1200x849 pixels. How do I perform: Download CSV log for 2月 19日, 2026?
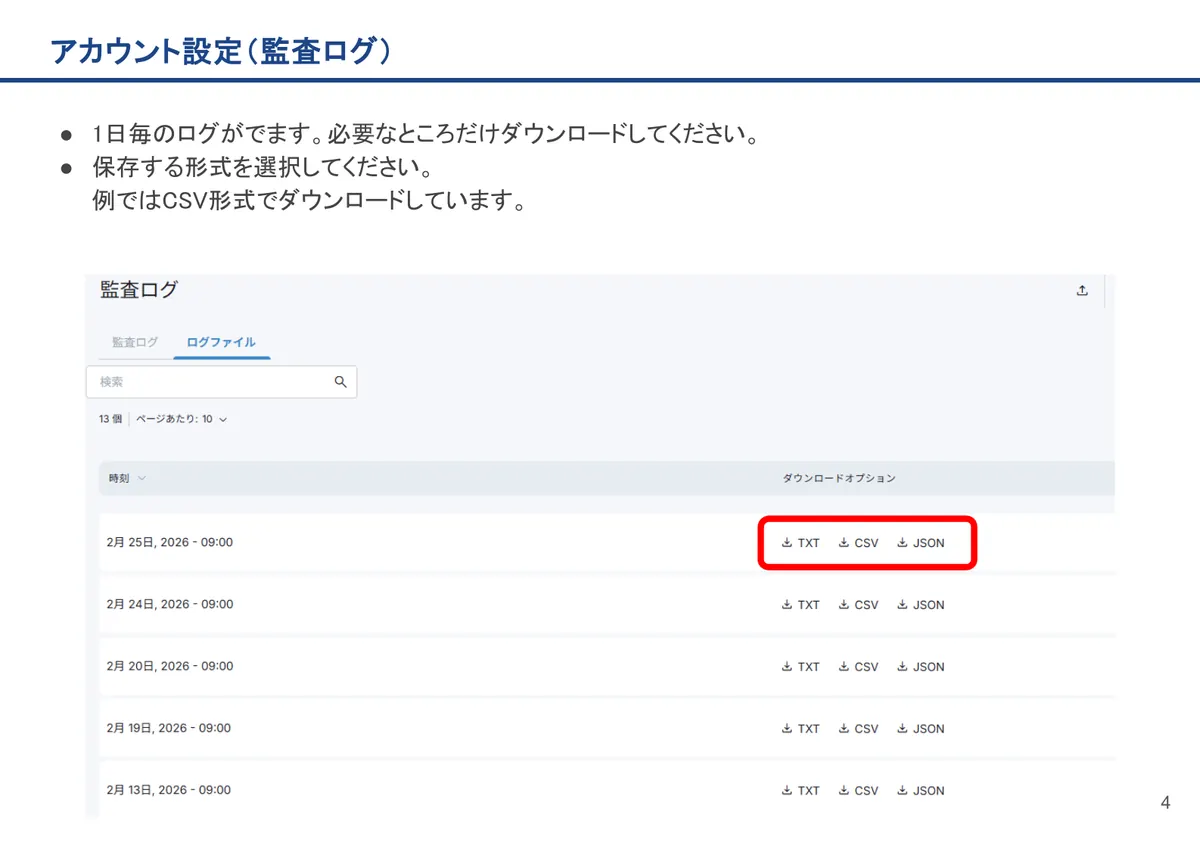point(858,729)
